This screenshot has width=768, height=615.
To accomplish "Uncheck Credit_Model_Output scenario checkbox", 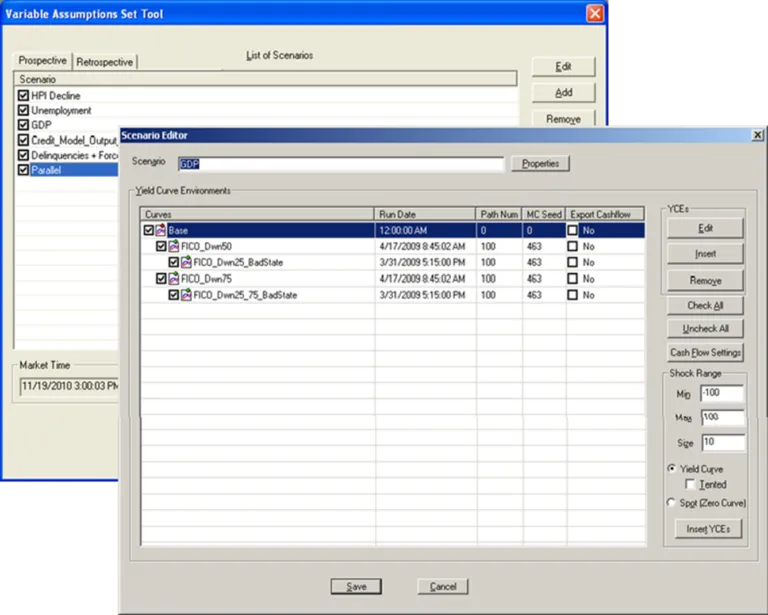I will click(23, 140).
